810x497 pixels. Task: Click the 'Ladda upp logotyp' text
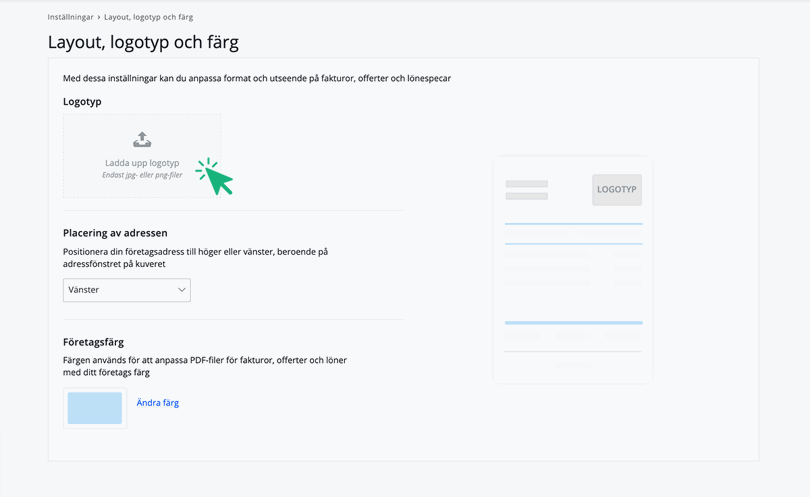(142, 163)
